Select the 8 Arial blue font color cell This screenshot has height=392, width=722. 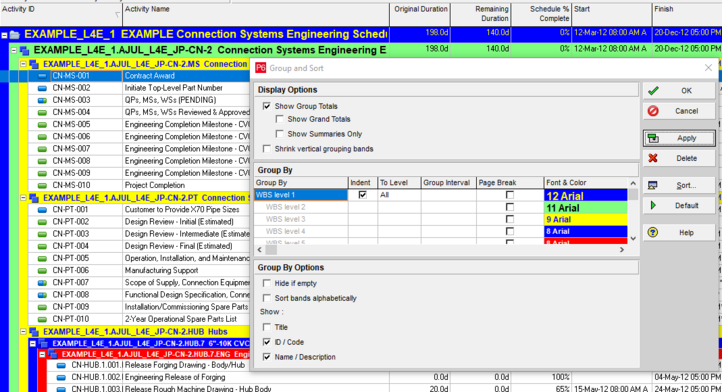586,231
